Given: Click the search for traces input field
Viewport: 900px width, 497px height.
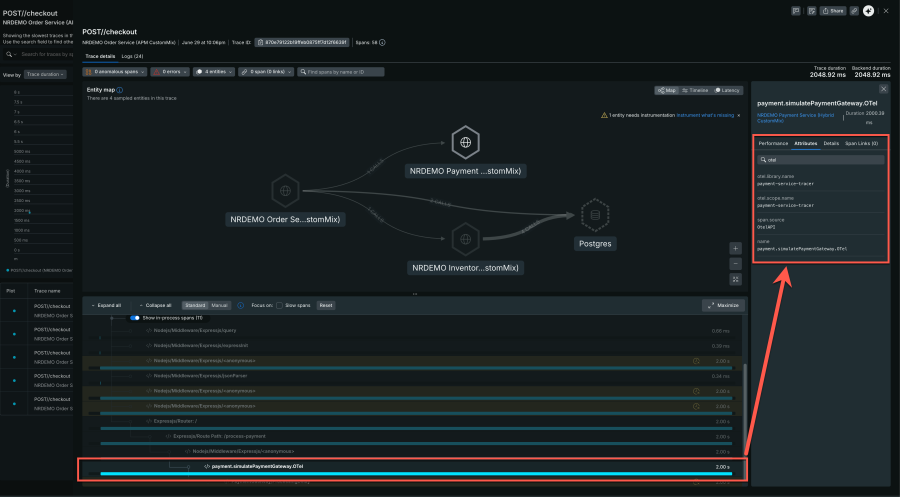Looking at the screenshot, I should pos(40,55).
